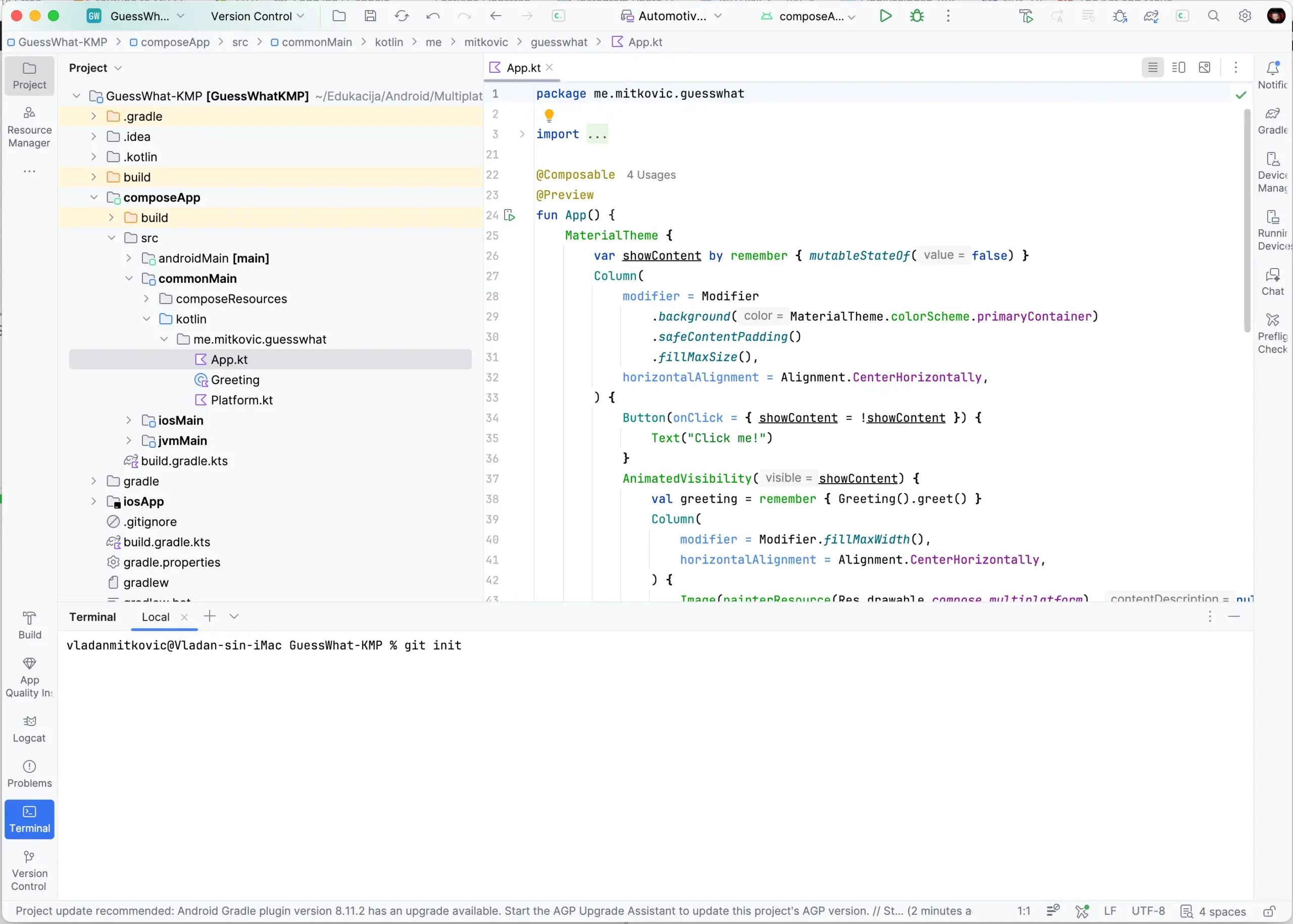Close the App.kt editor tab
The height and width of the screenshot is (924, 1293).
point(549,67)
